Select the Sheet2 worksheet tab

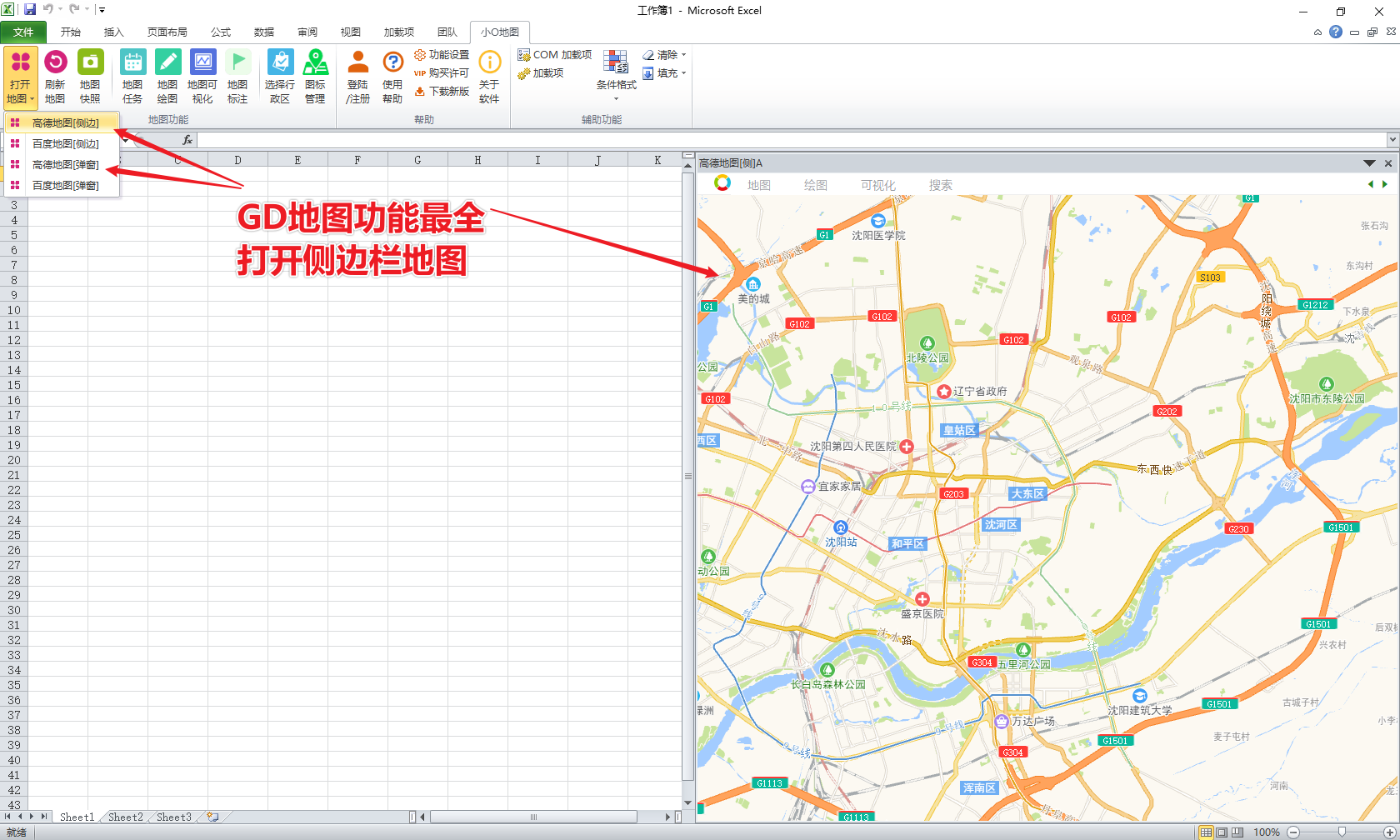click(125, 817)
